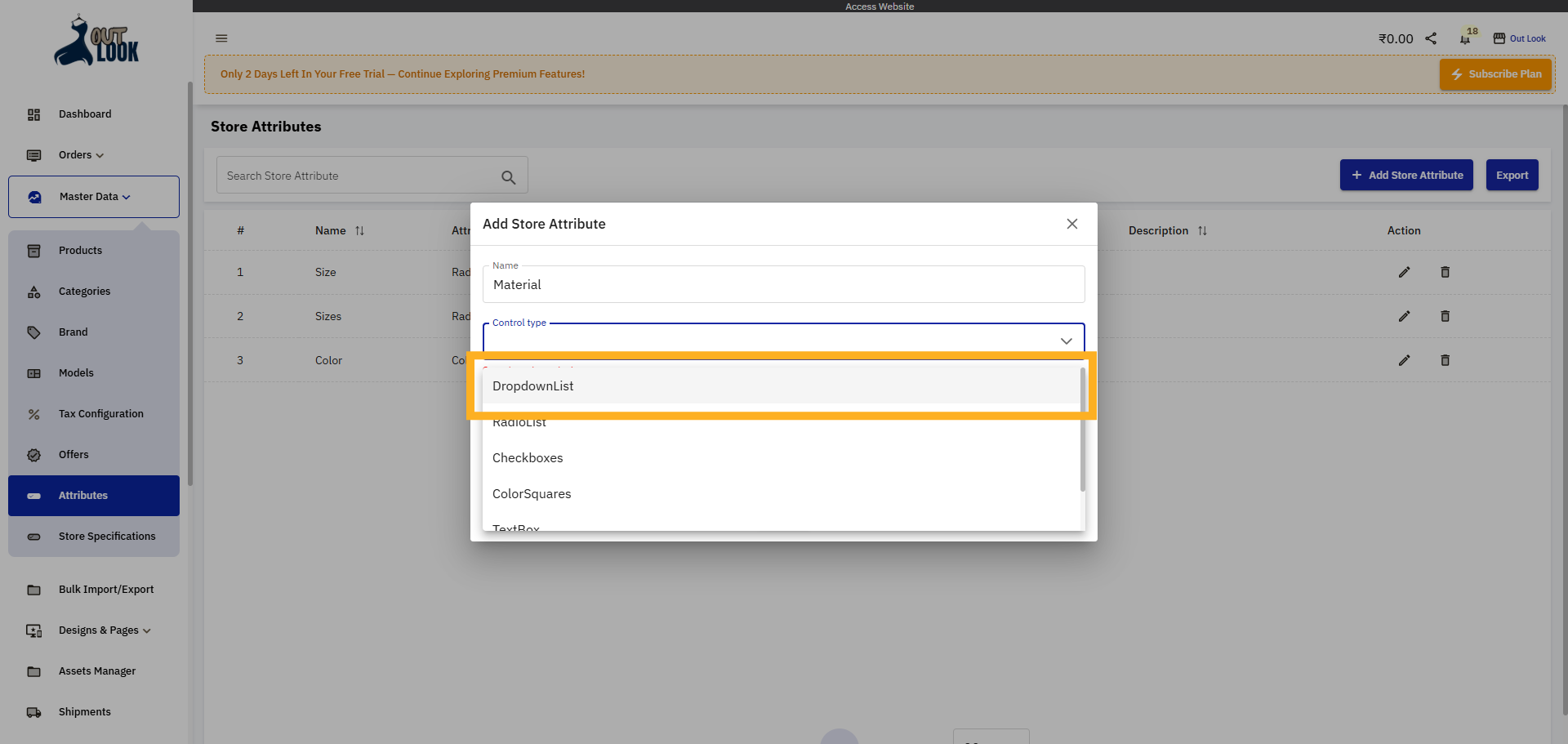The height and width of the screenshot is (744, 1568).
Task: Click the Subscribe Plan button
Action: [1495, 74]
